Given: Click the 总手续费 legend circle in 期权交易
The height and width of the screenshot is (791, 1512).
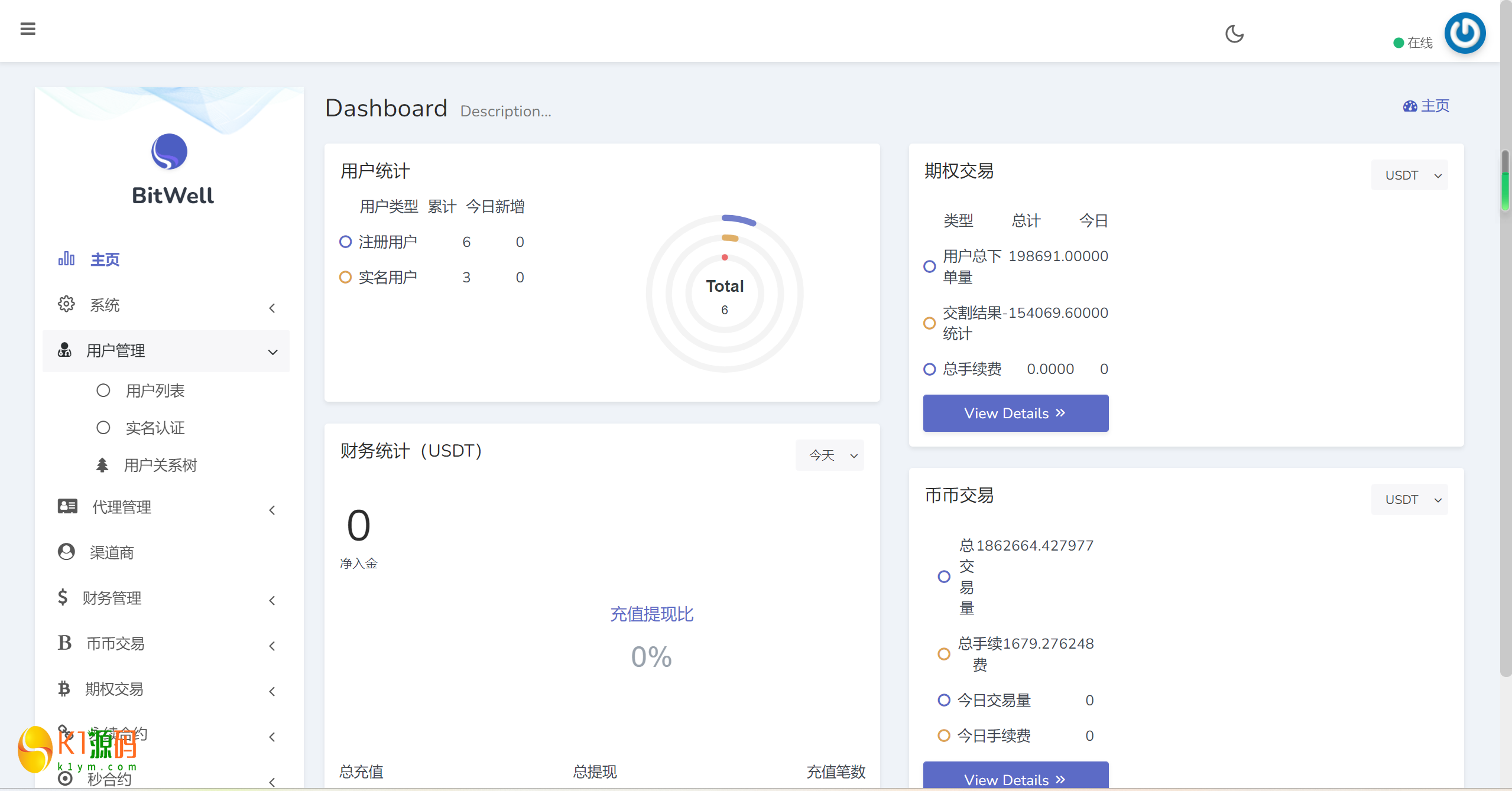Looking at the screenshot, I should click(x=930, y=369).
